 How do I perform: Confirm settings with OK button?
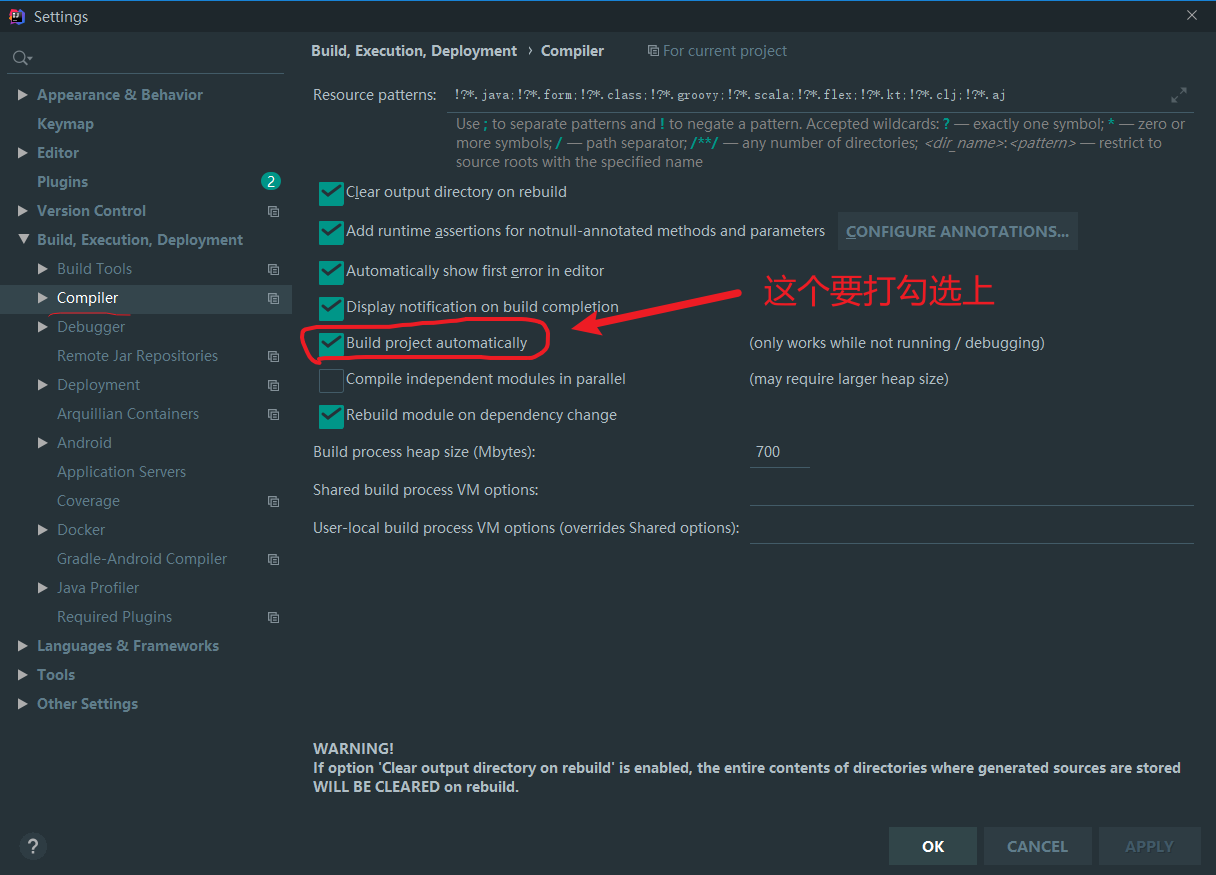933,846
